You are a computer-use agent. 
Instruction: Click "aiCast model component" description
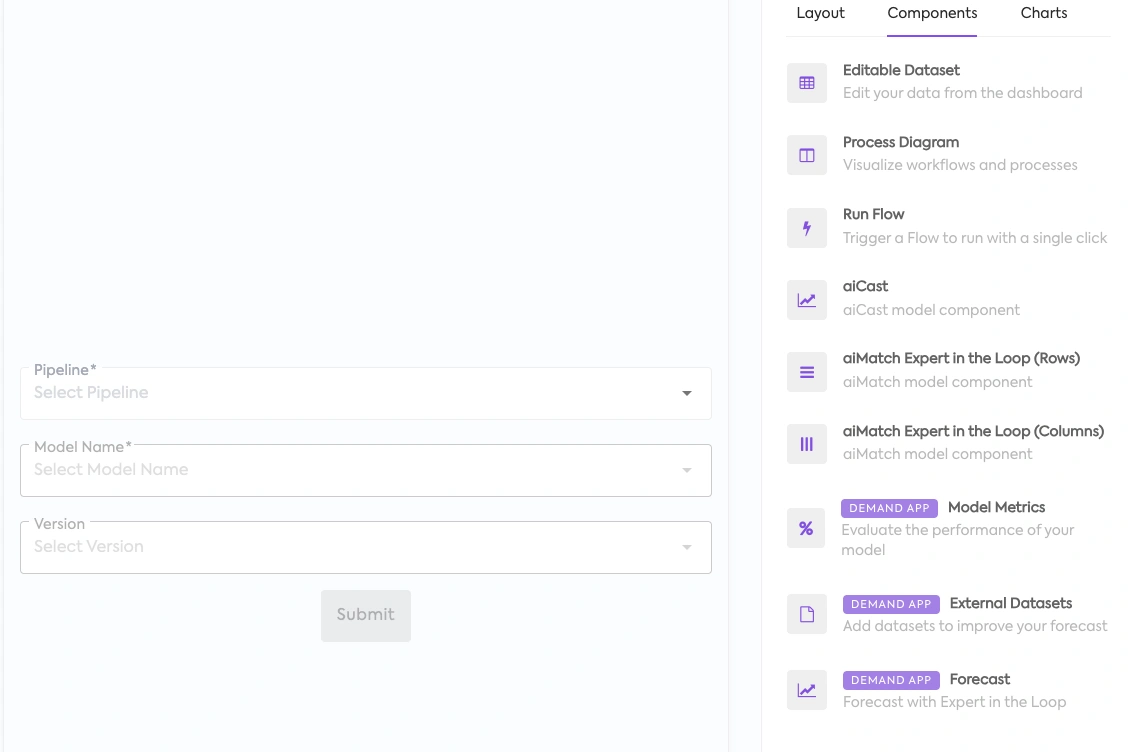click(x=931, y=310)
